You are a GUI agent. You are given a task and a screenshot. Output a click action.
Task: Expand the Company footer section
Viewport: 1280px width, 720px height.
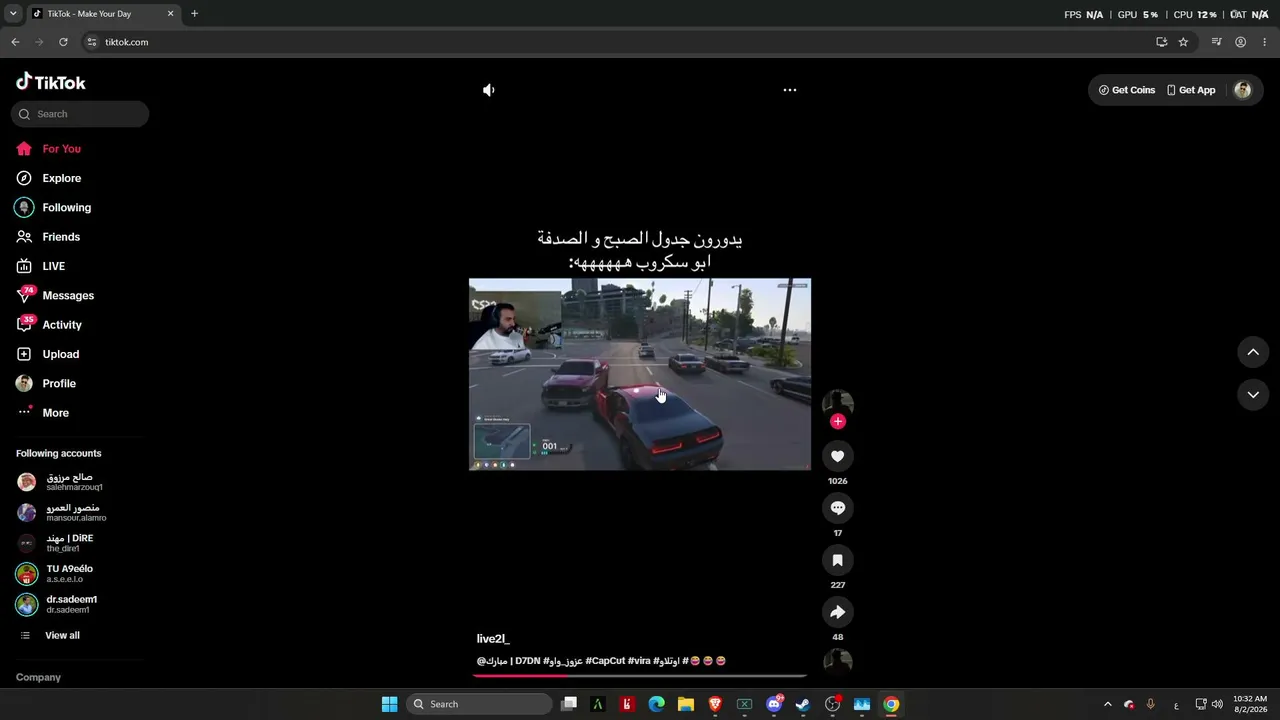click(x=38, y=677)
